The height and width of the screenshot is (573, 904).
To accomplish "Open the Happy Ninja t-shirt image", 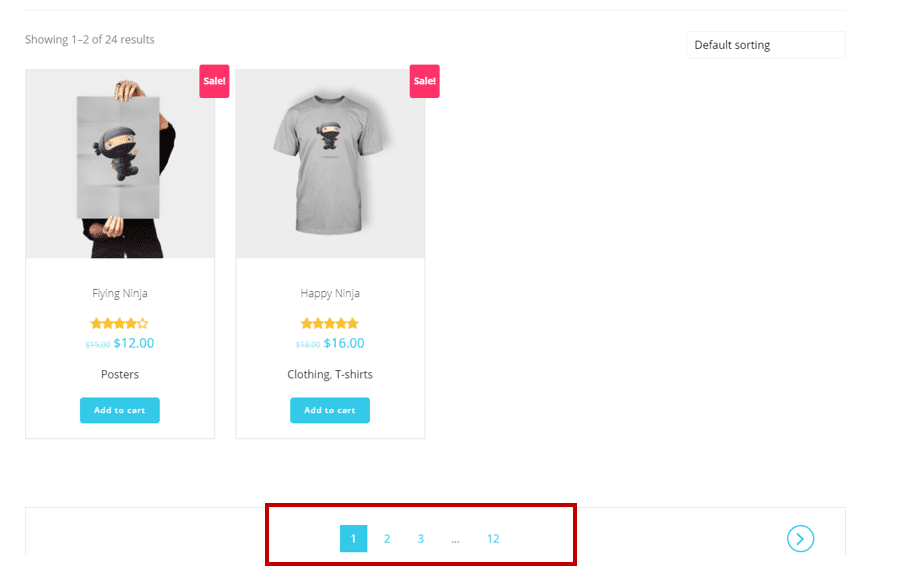I will point(330,165).
